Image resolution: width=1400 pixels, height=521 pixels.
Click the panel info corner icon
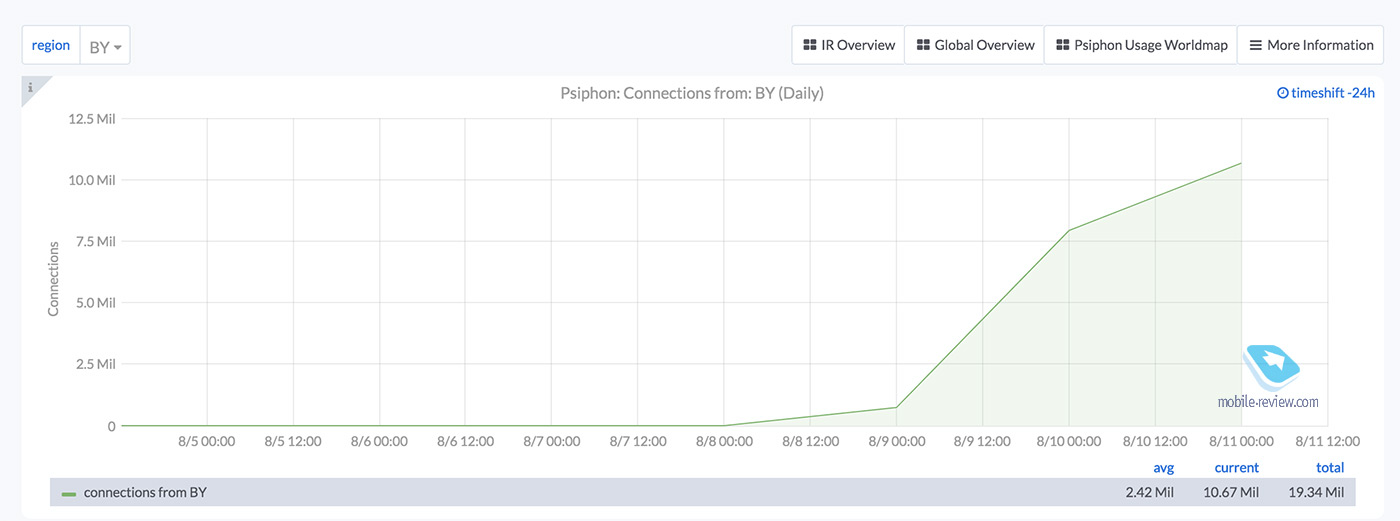30,88
